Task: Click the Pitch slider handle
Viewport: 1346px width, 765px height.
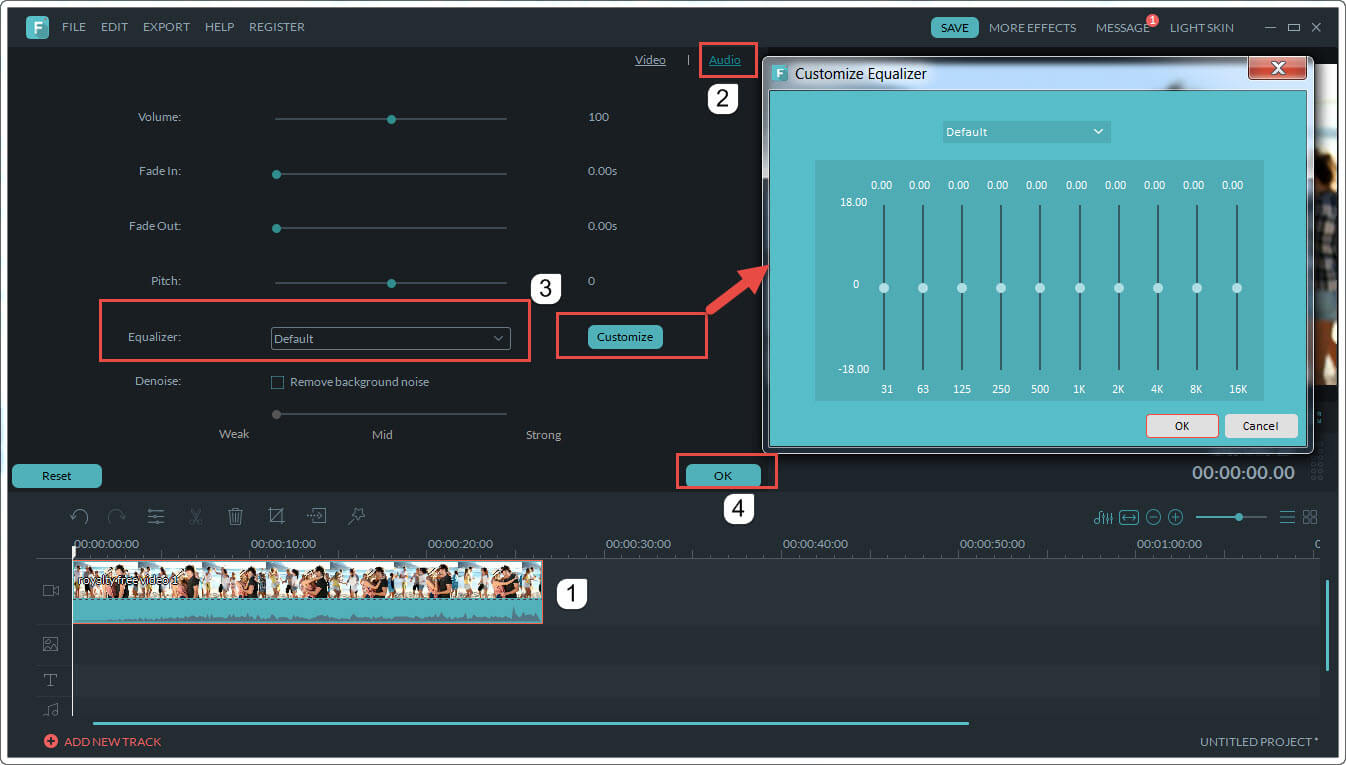Action: [392, 283]
